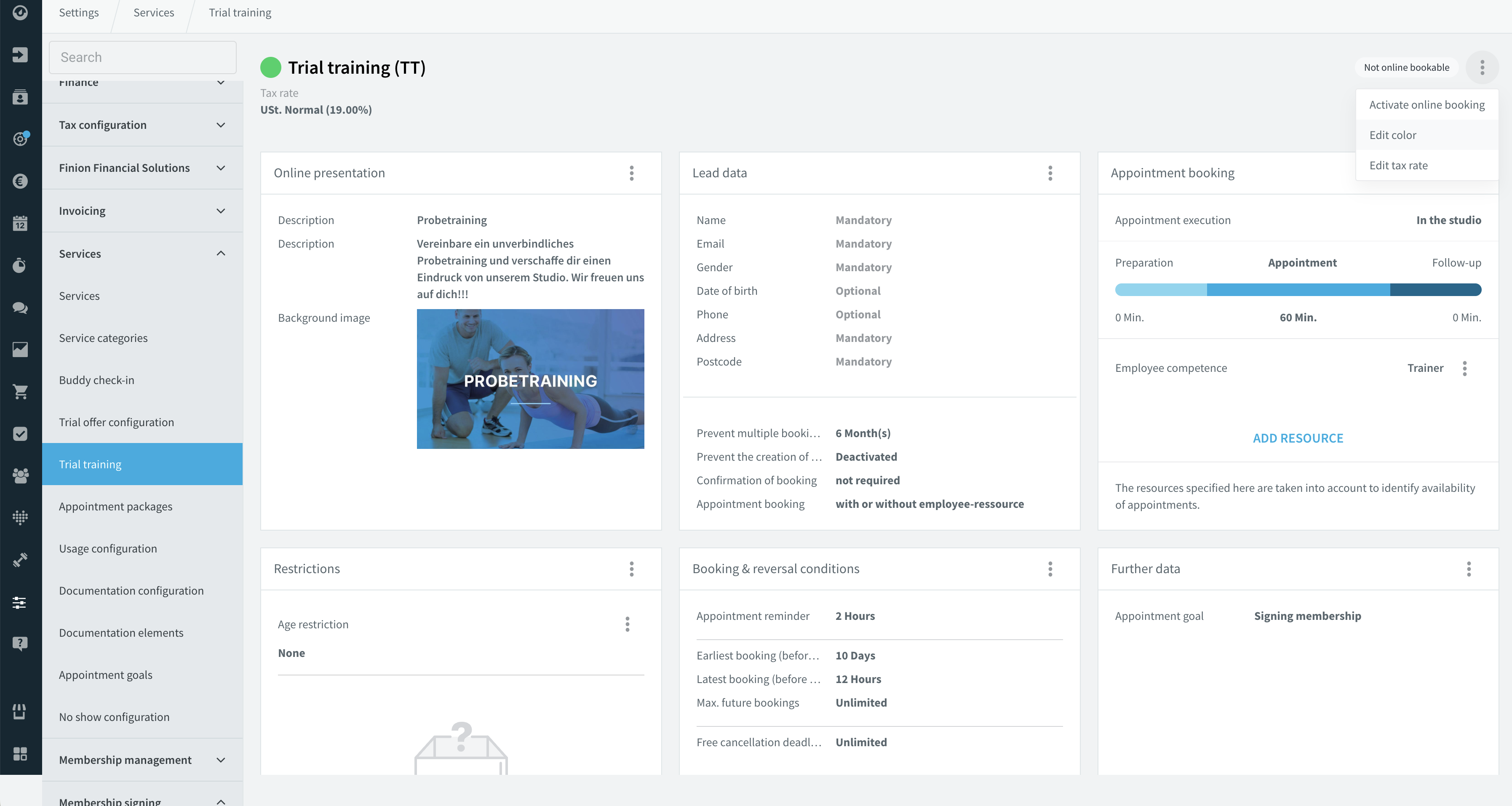Open the calendar sidebar icon

point(21,223)
